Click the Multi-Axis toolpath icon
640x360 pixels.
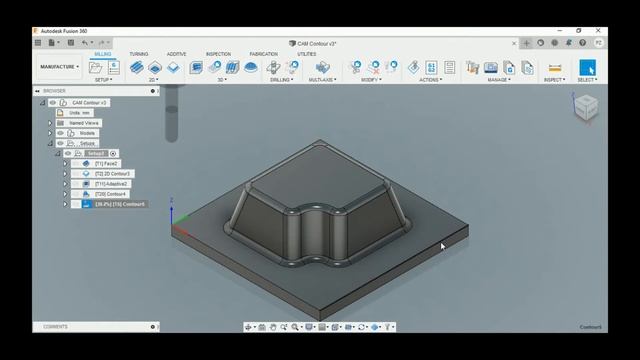coord(322,67)
